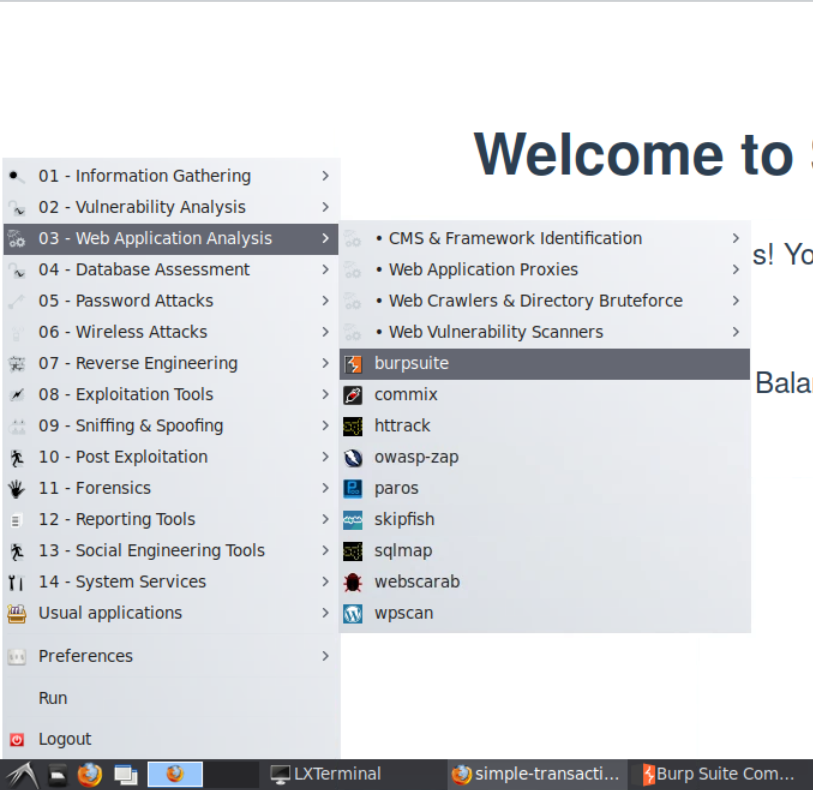Click the owasp-zap blue circular icon
813x790 pixels.
353,458
